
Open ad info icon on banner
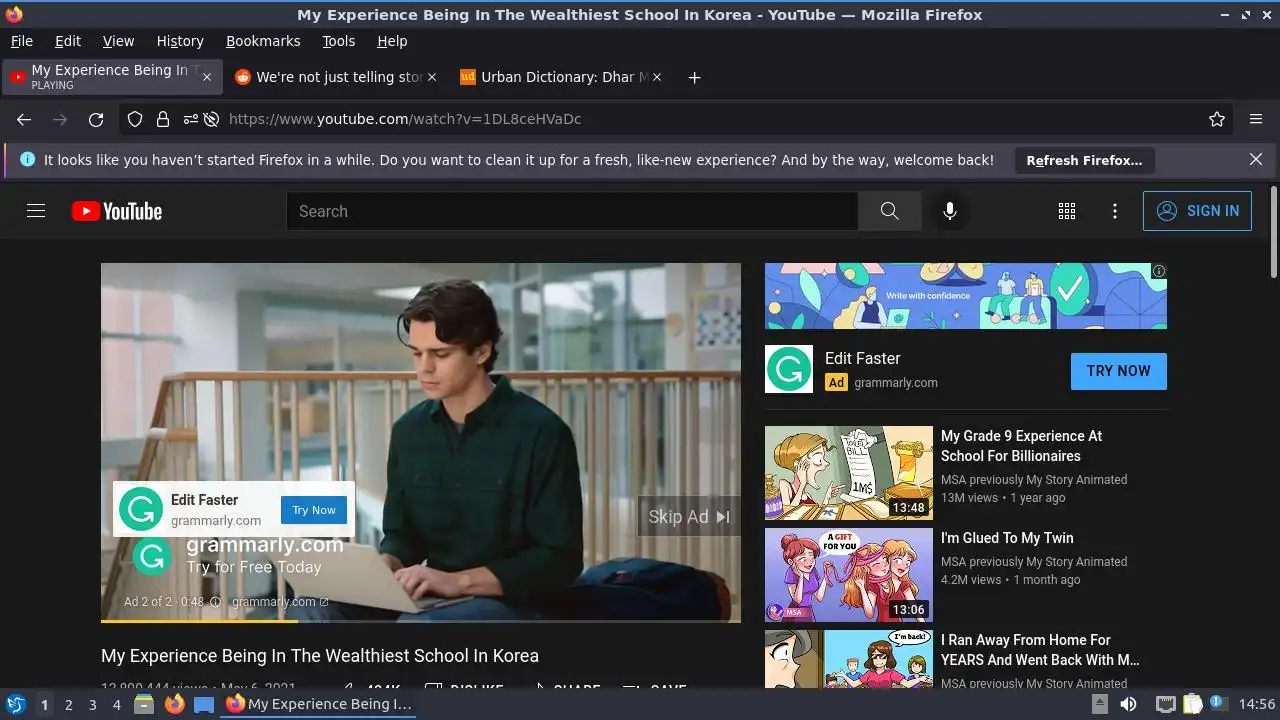coord(1158,271)
